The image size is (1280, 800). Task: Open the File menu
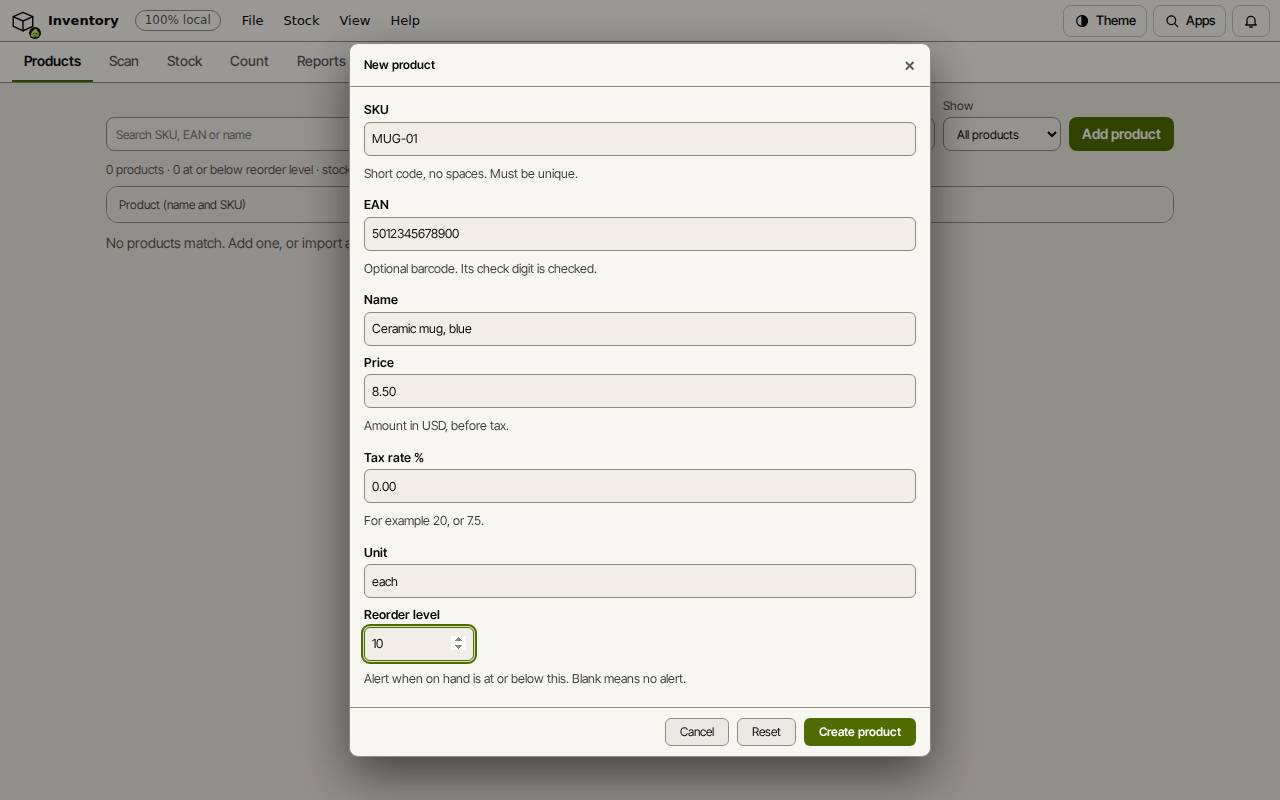tap(252, 21)
